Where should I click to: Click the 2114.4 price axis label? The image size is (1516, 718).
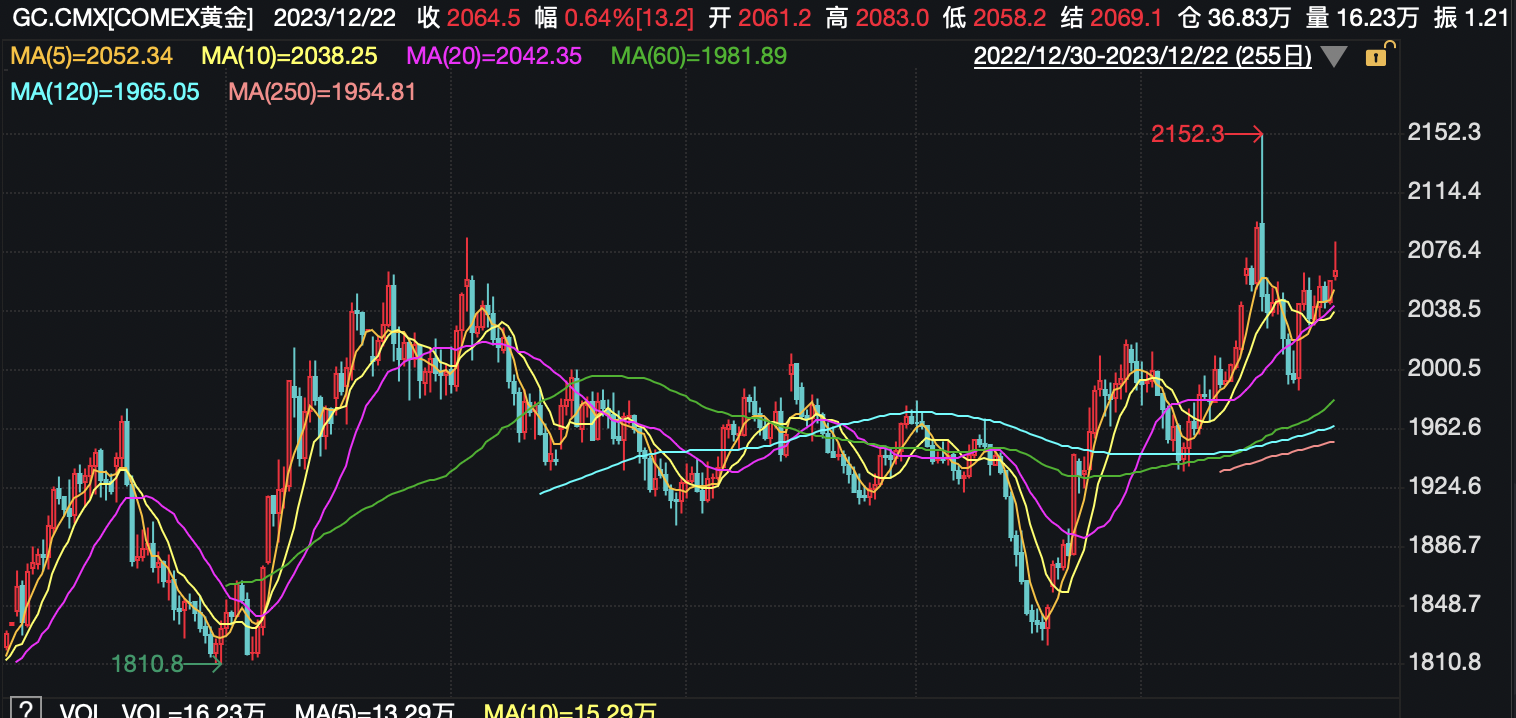[1443, 191]
